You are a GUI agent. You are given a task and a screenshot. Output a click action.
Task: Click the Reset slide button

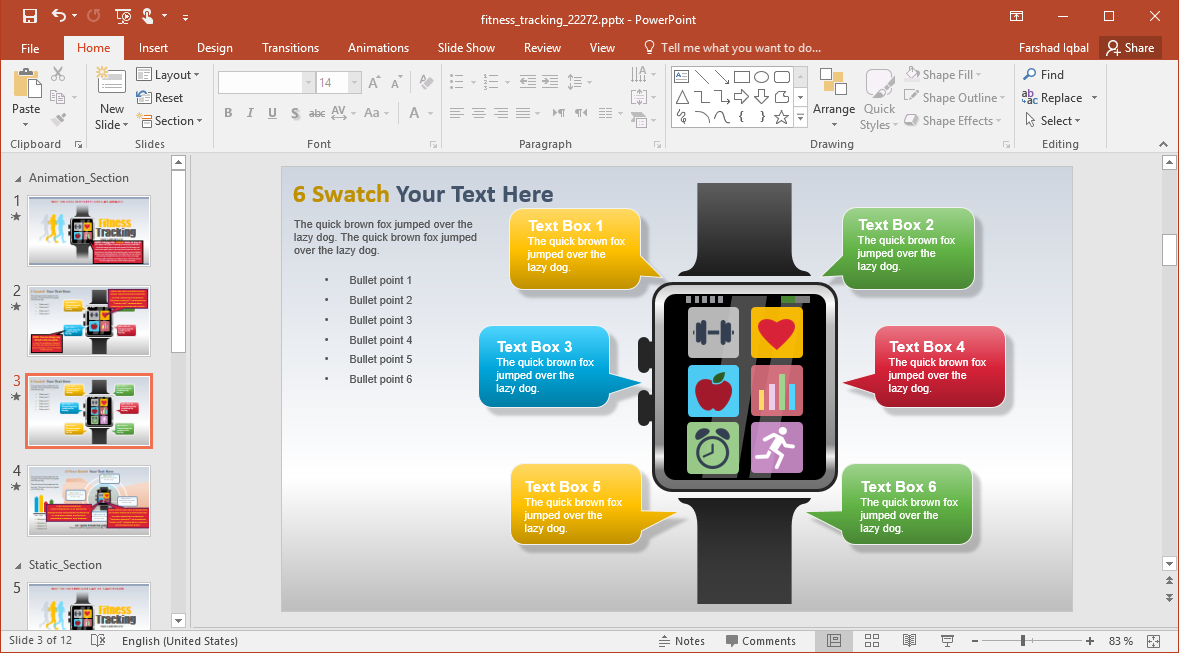[160, 98]
